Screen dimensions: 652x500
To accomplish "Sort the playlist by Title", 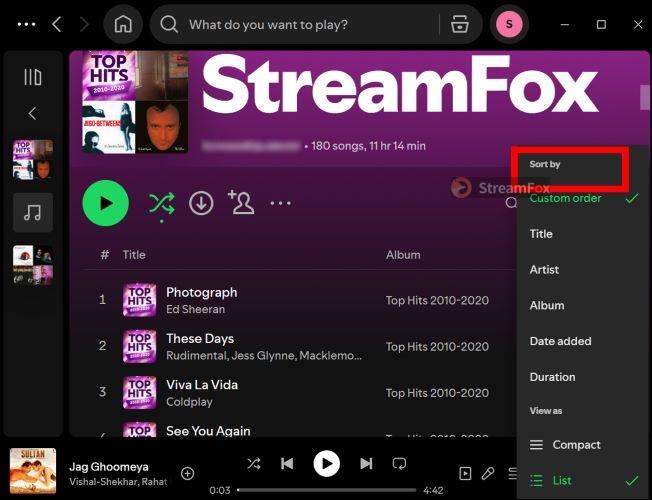I will pos(583,234).
